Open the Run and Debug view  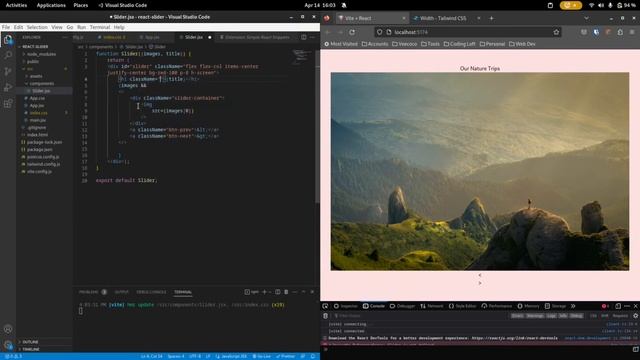[8, 87]
